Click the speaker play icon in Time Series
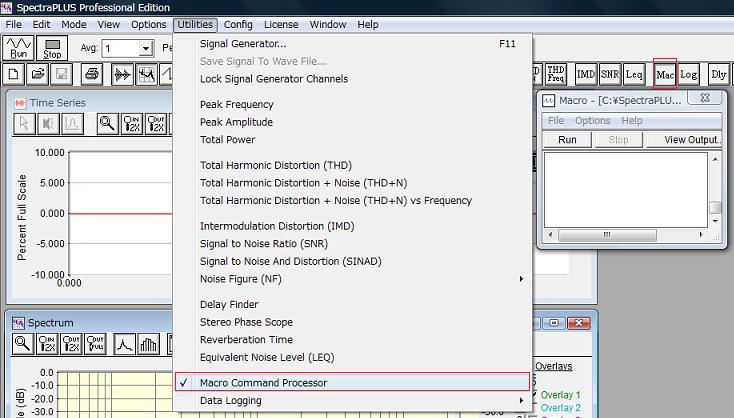This screenshot has height=418, width=734. point(48,124)
